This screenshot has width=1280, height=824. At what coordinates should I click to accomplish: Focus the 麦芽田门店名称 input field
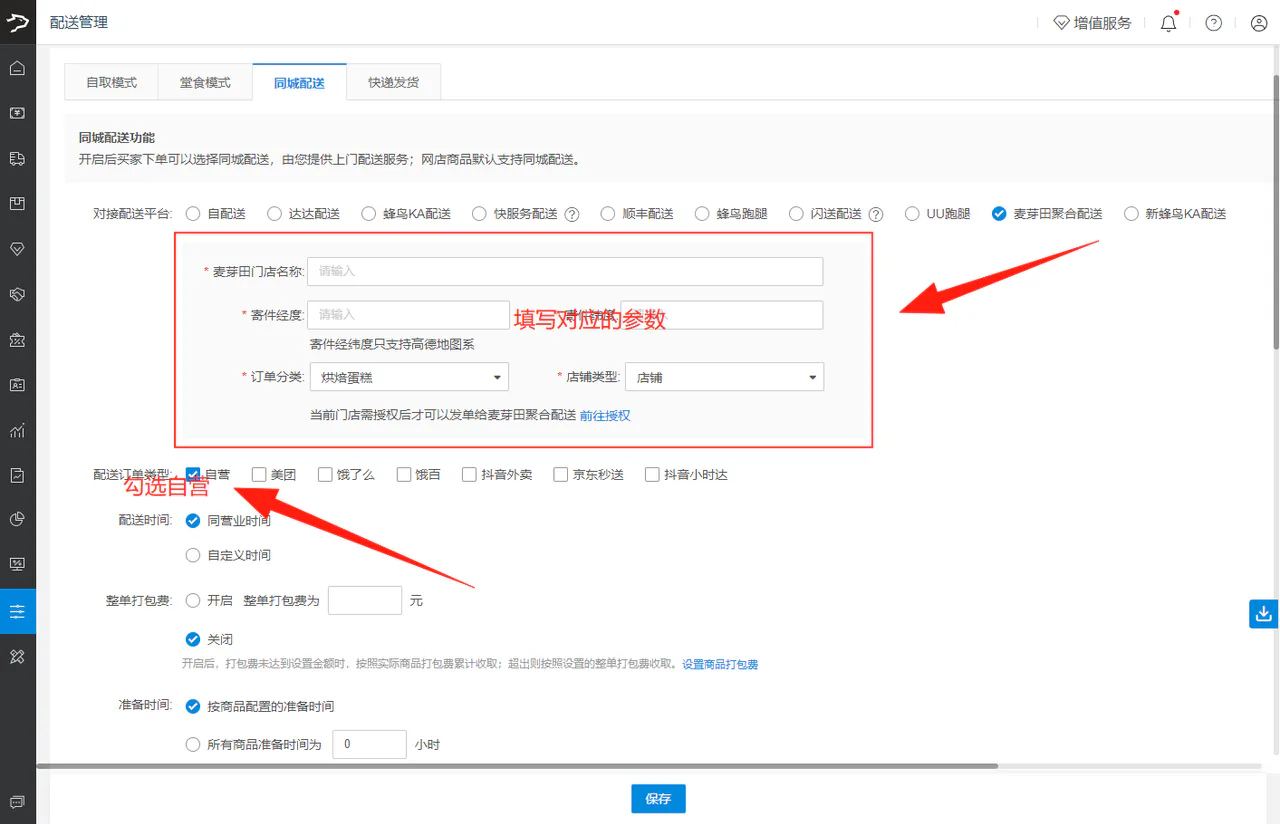tap(565, 271)
